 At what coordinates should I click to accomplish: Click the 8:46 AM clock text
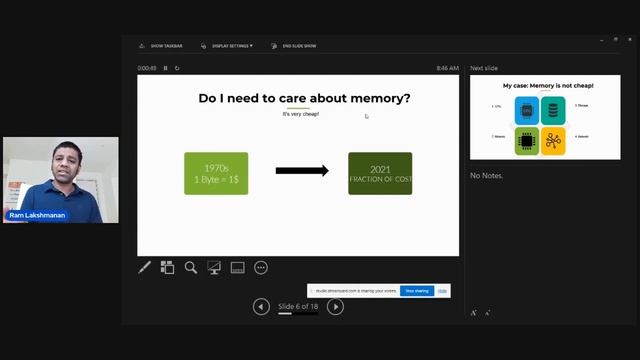coord(448,68)
